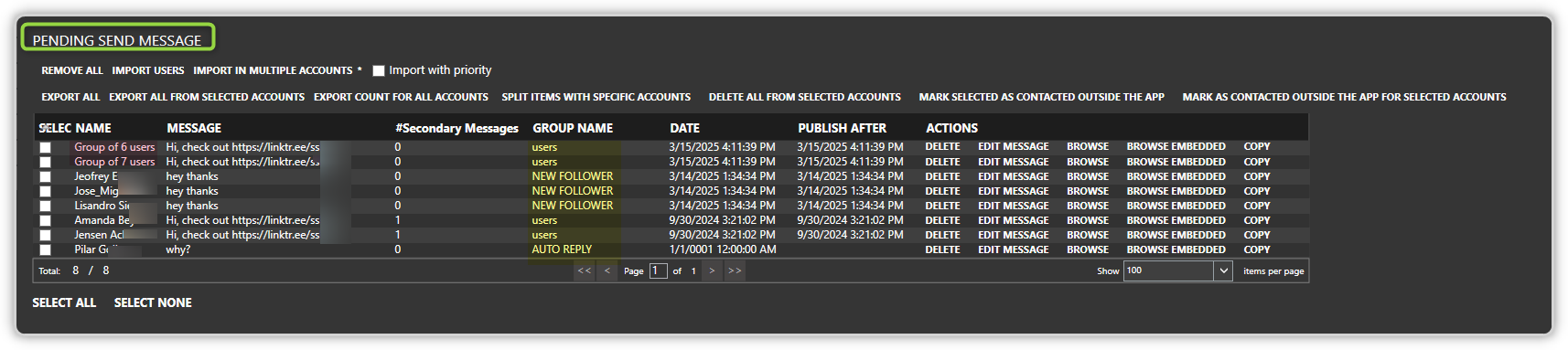Edit message for Group of 7 users
The width and height of the screenshot is (1568, 350).
pos(1013,162)
